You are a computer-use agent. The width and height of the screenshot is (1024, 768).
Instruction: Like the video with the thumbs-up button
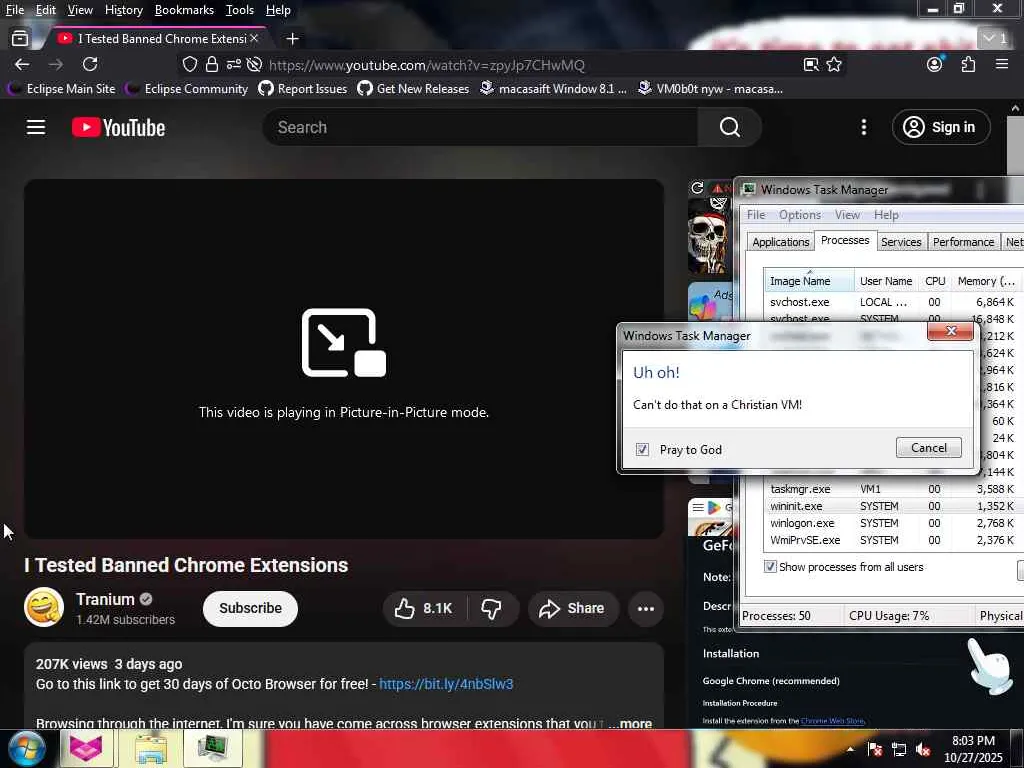[x=424, y=609]
